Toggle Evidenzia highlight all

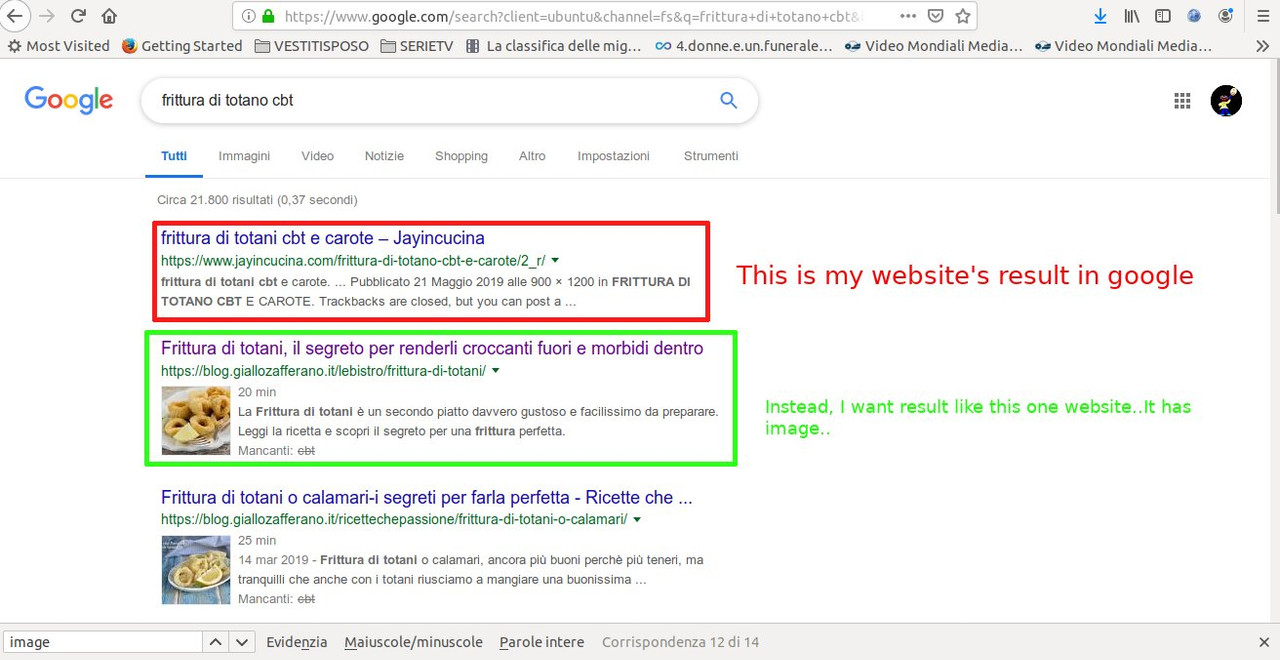pyautogui.click(x=296, y=642)
